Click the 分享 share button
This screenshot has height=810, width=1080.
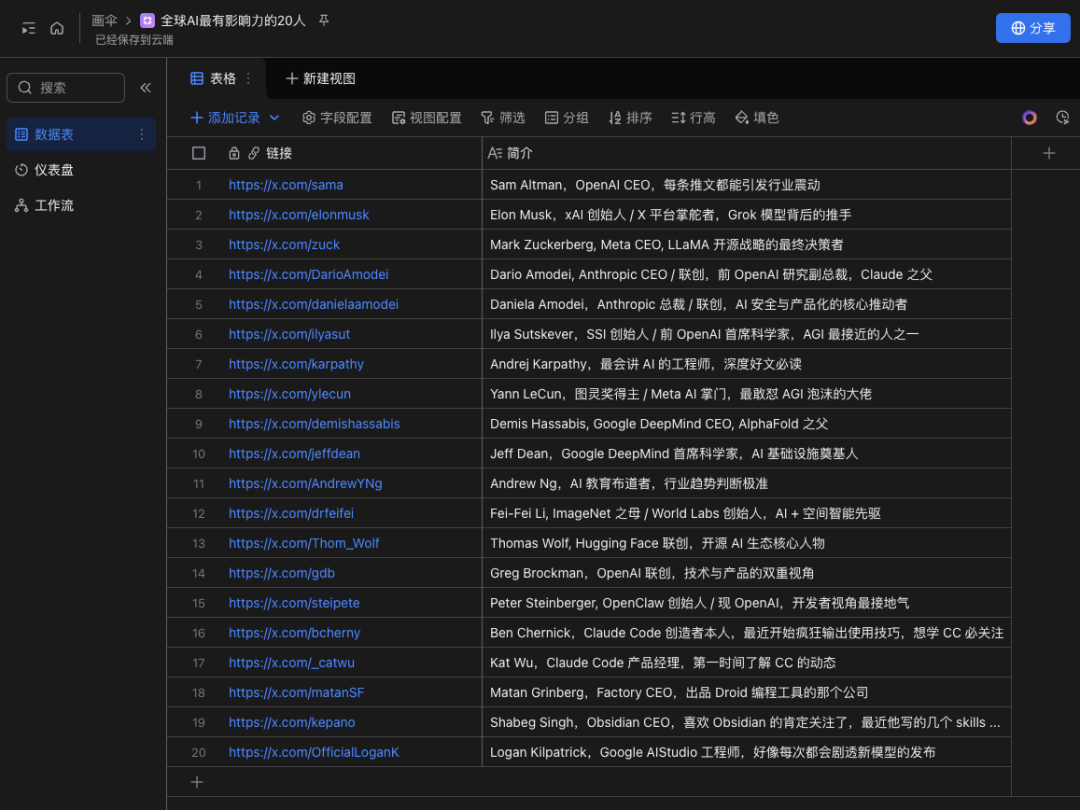1032,28
